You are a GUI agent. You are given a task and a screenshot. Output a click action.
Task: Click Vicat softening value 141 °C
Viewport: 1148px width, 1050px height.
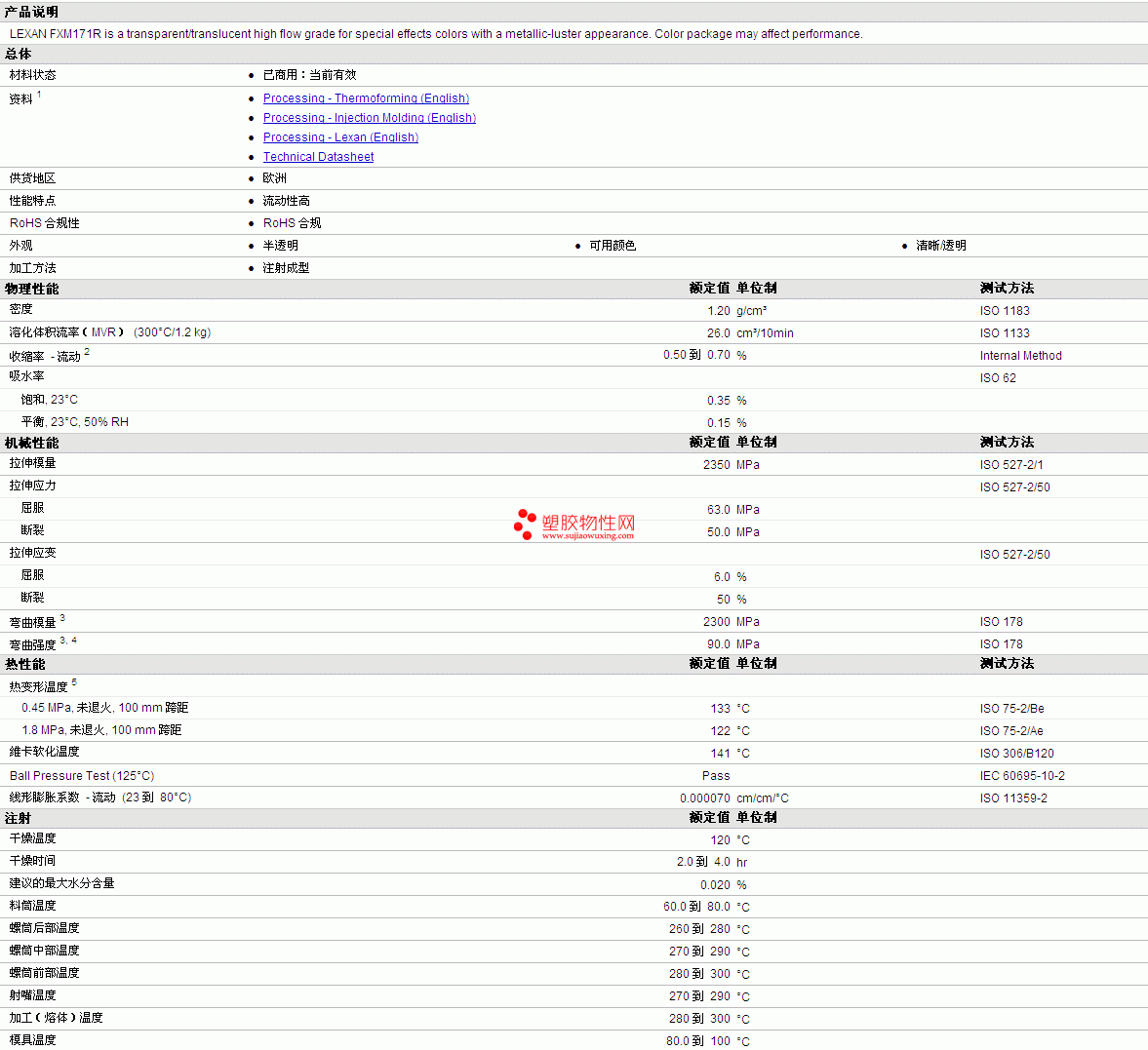[x=730, y=753]
